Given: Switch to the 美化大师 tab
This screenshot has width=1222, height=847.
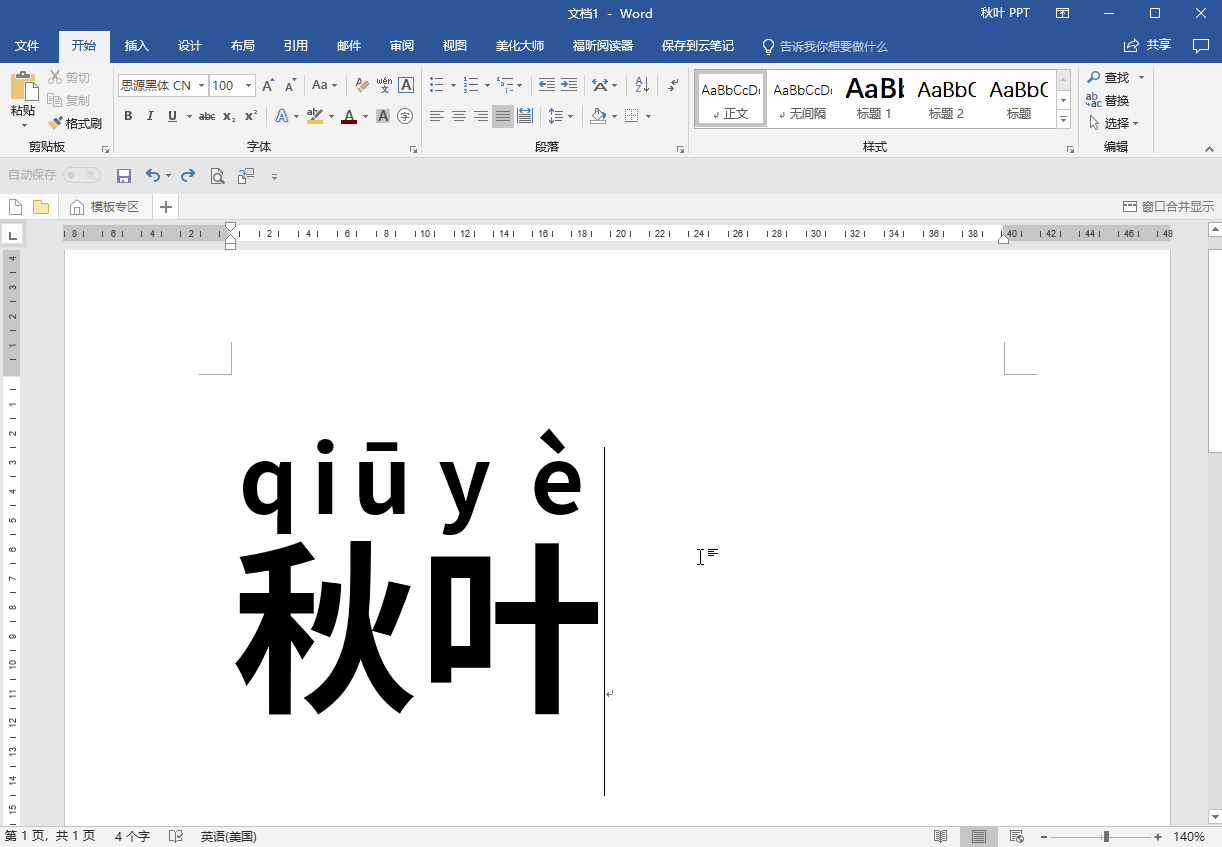Looking at the screenshot, I should [519, 46].
